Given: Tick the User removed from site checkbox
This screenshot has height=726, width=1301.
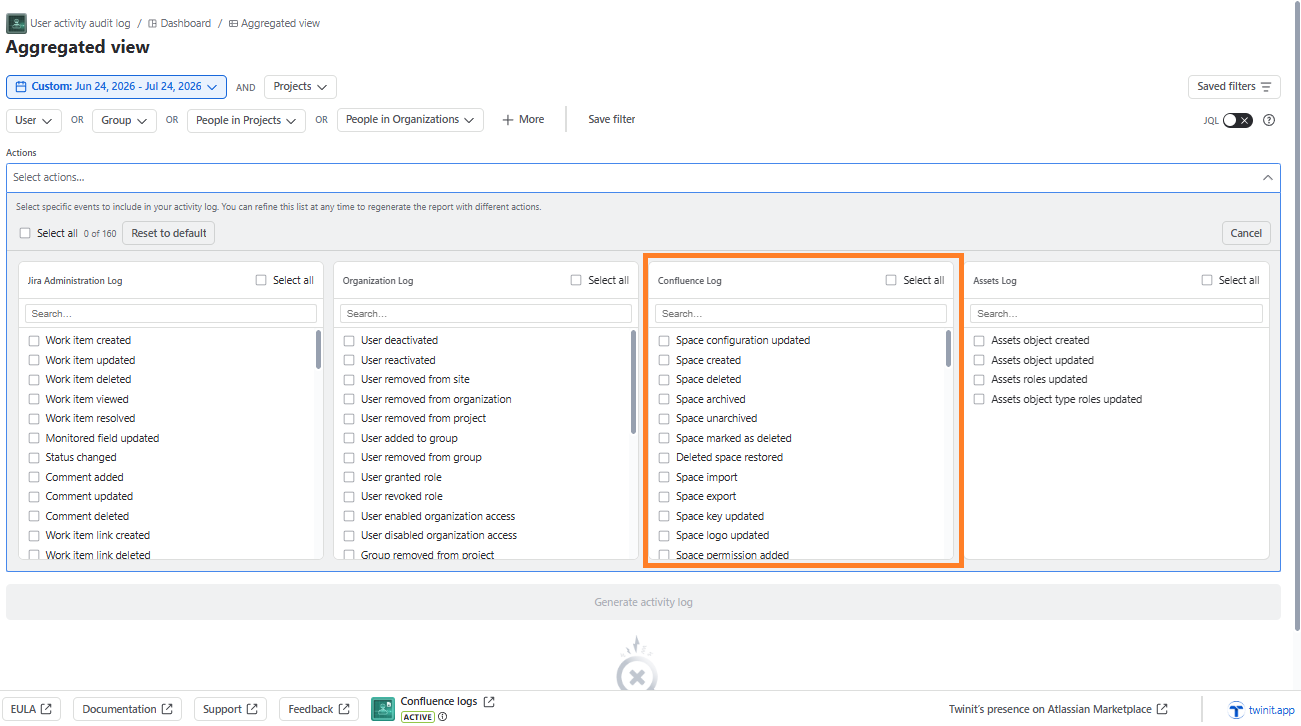Looking at the screenshot, I should (349, 380).
